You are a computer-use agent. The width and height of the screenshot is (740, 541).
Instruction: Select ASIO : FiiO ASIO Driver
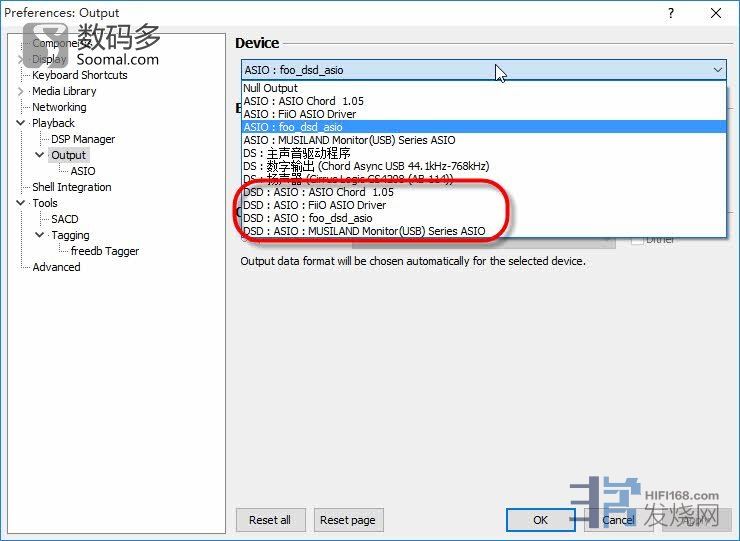(x=299, y=114)
